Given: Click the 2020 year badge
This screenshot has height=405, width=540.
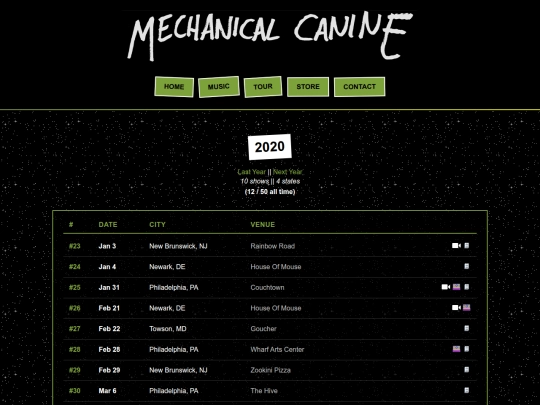Looking at the screenshot, I should (270, 147).
